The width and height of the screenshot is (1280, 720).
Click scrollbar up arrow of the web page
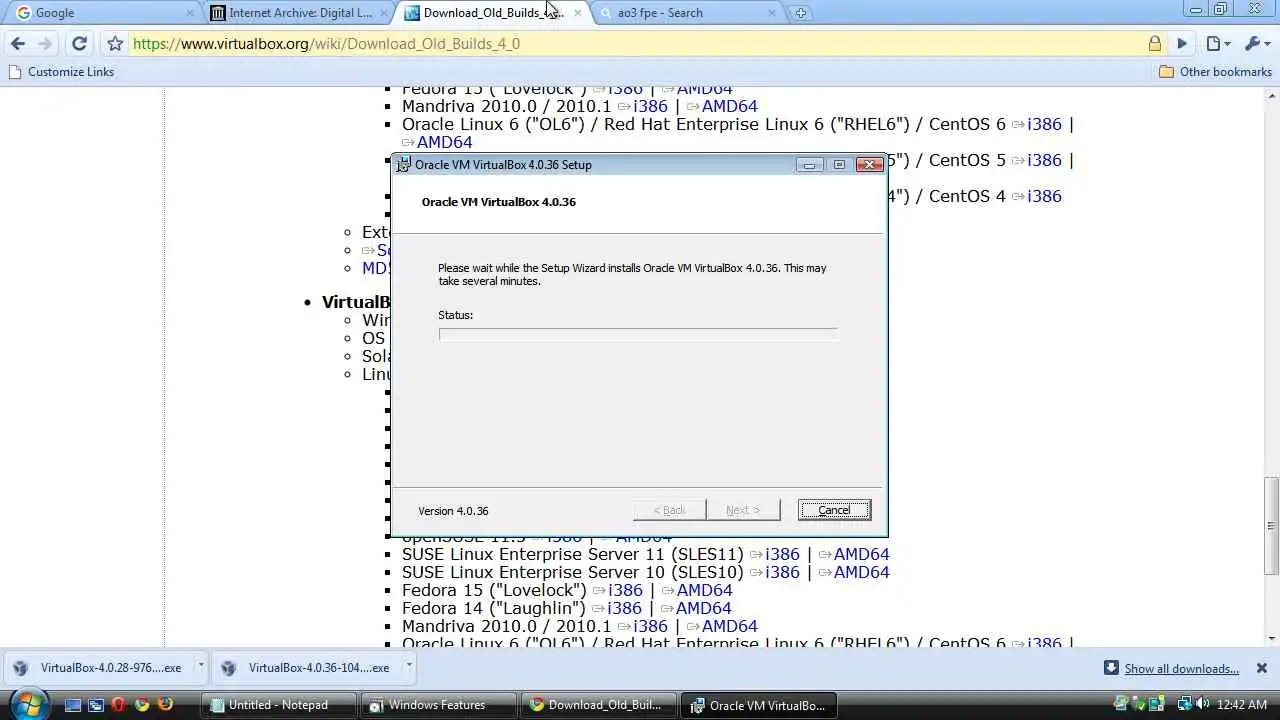click(1271, 96)
